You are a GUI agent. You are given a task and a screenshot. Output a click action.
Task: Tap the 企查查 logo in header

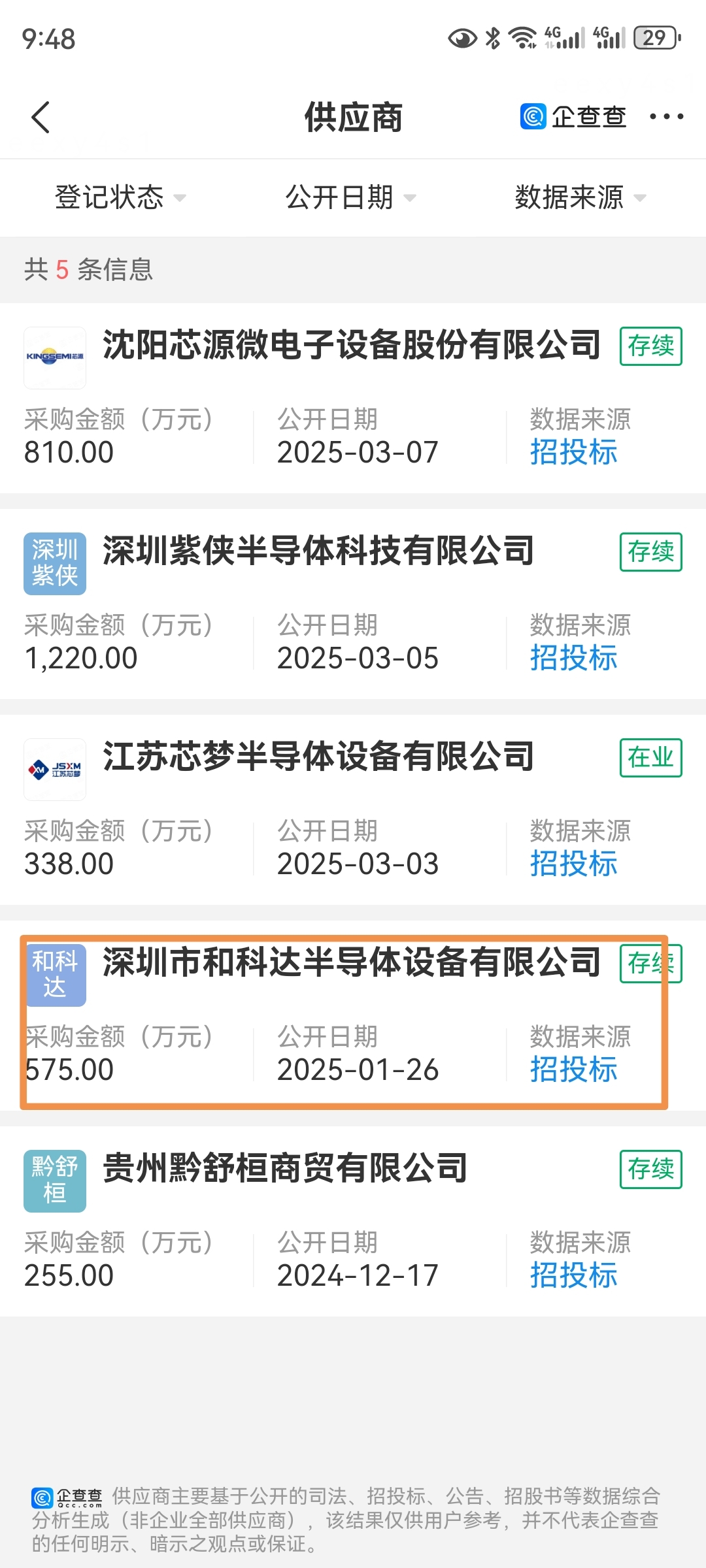573,117
